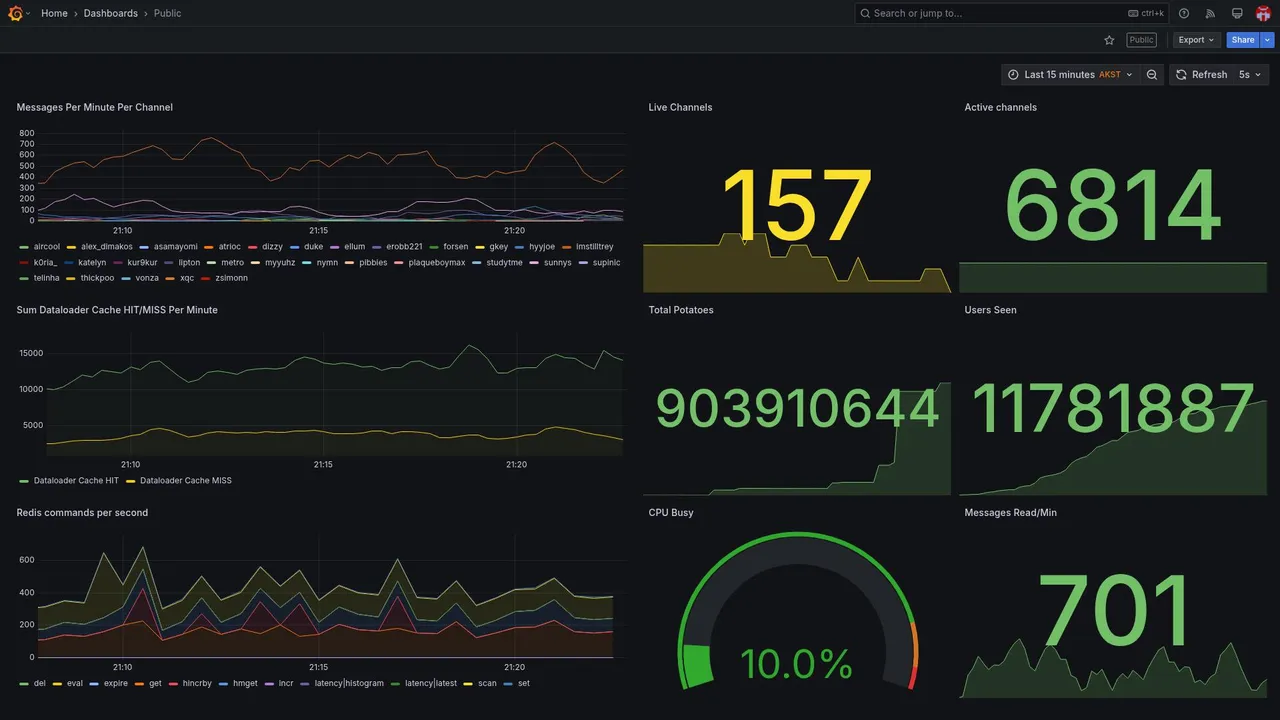Toggle the hincrby series in Redis legend
Viewport: 1280px width, 720px height.
pyautogui.click(x=190, y=684)
